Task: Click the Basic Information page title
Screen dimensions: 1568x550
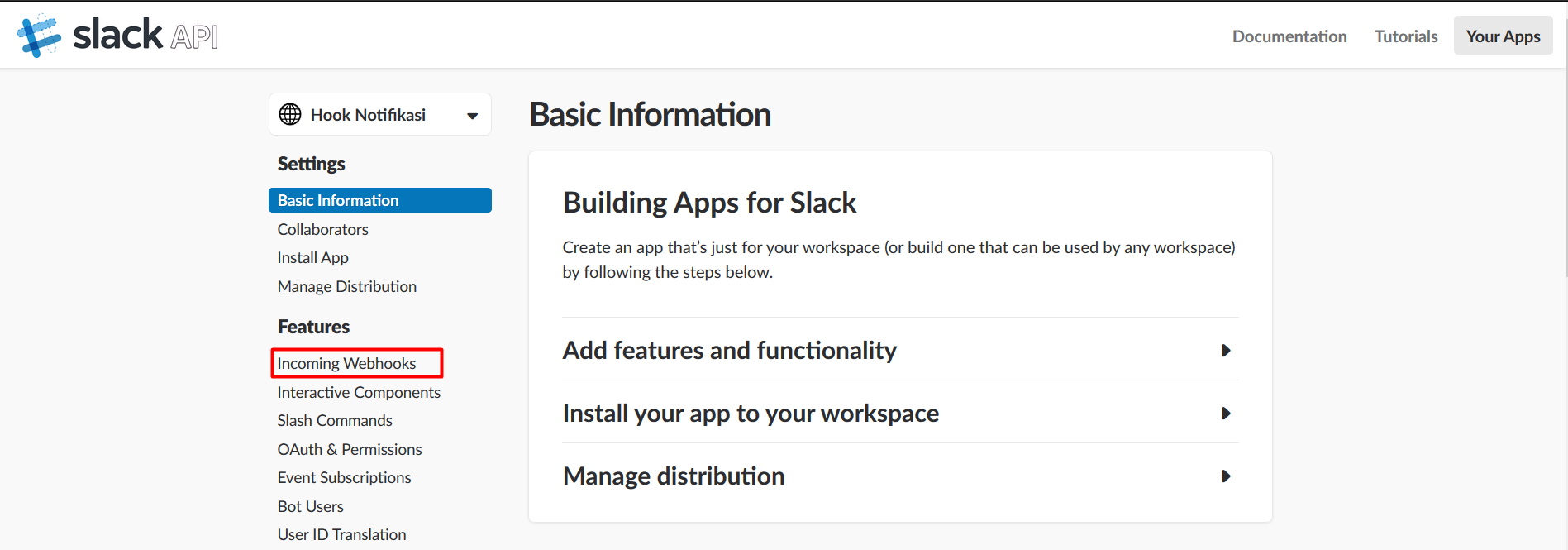Action: 651,114
